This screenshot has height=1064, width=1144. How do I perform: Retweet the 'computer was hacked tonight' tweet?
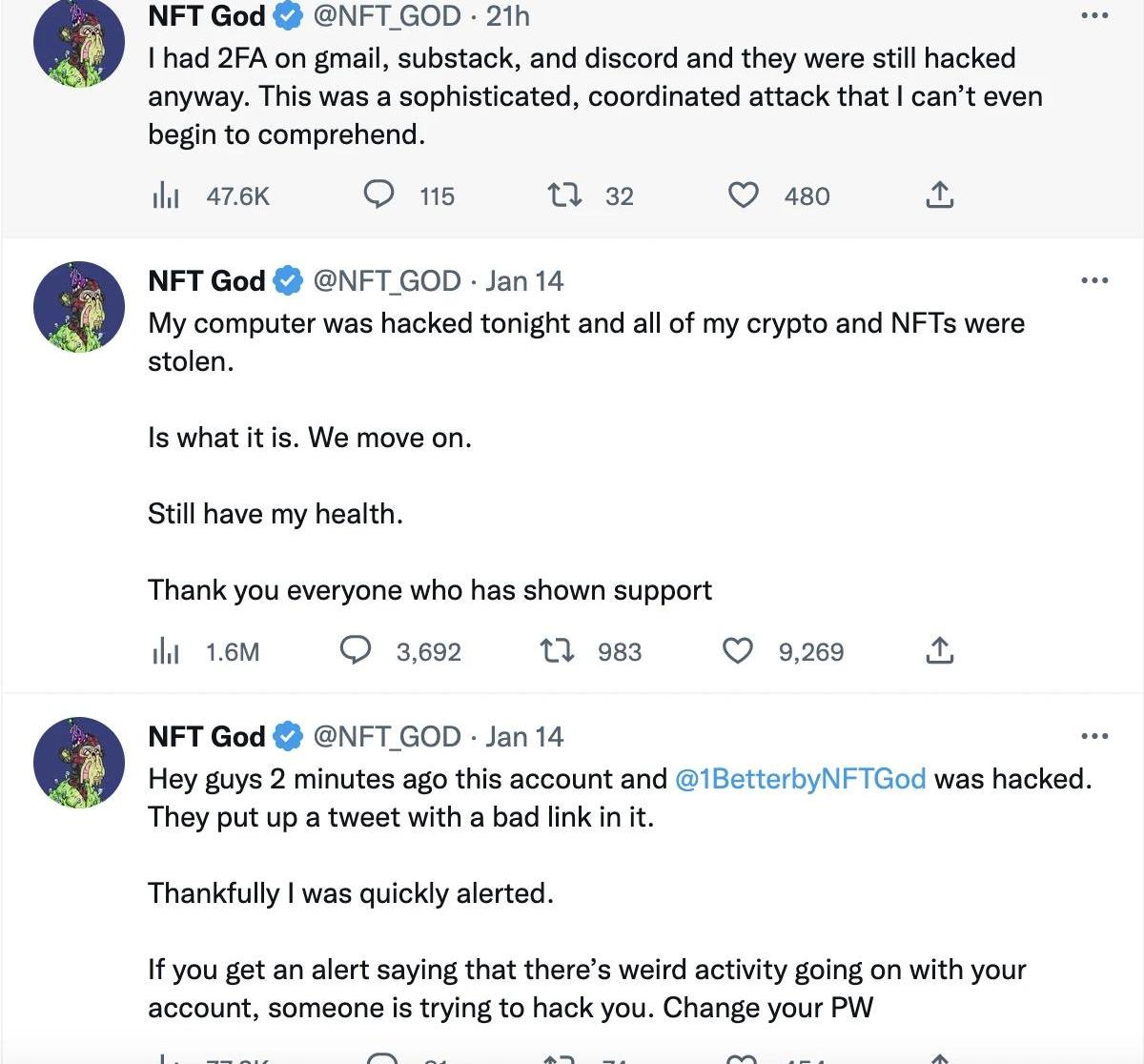[x=557, y=651]
